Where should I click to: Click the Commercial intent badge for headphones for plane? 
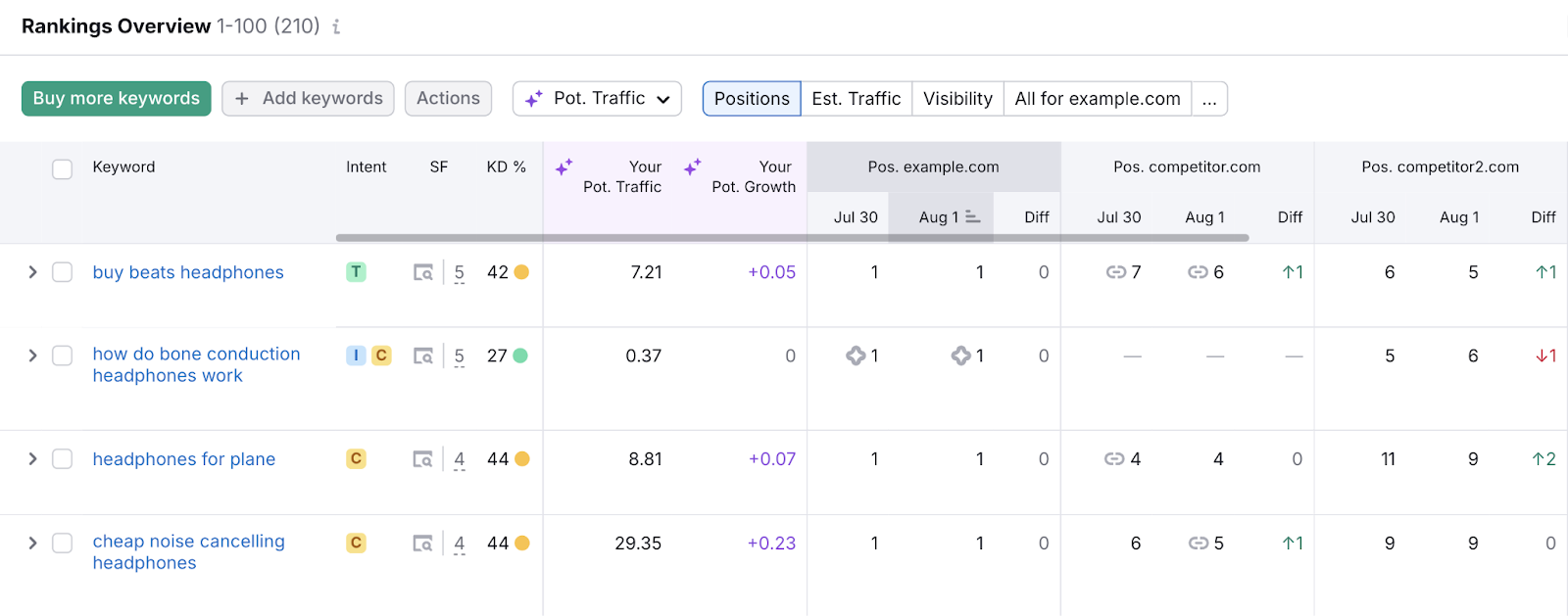[356, 458]
